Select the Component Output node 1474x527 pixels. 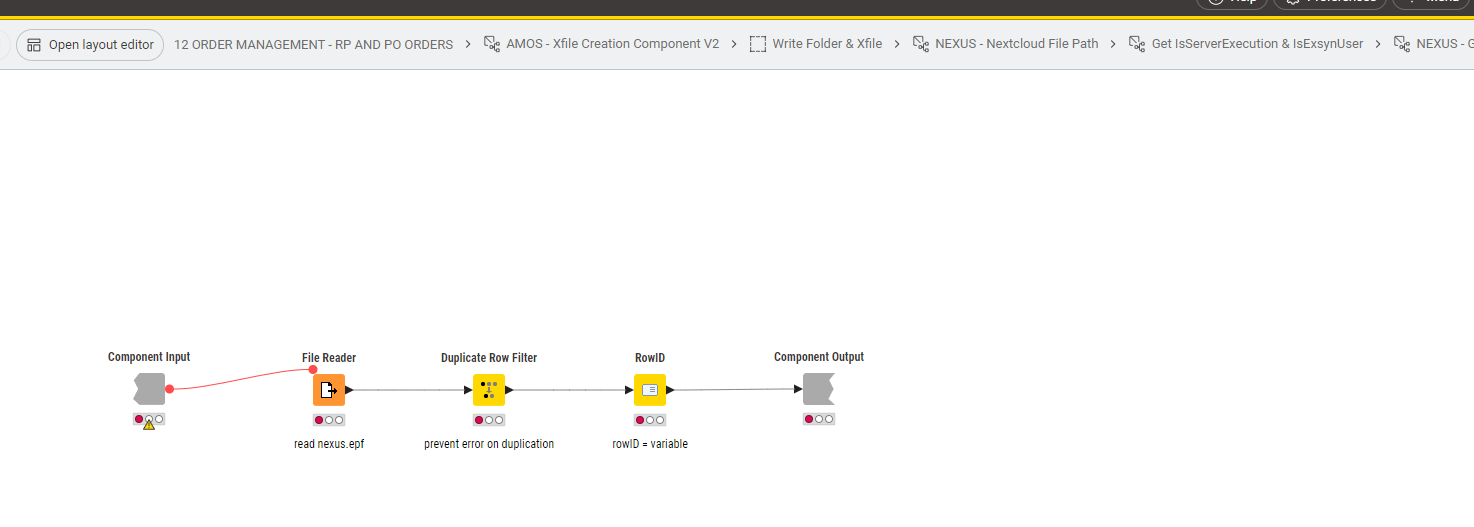pyautogui.click(x=818, y=389)
